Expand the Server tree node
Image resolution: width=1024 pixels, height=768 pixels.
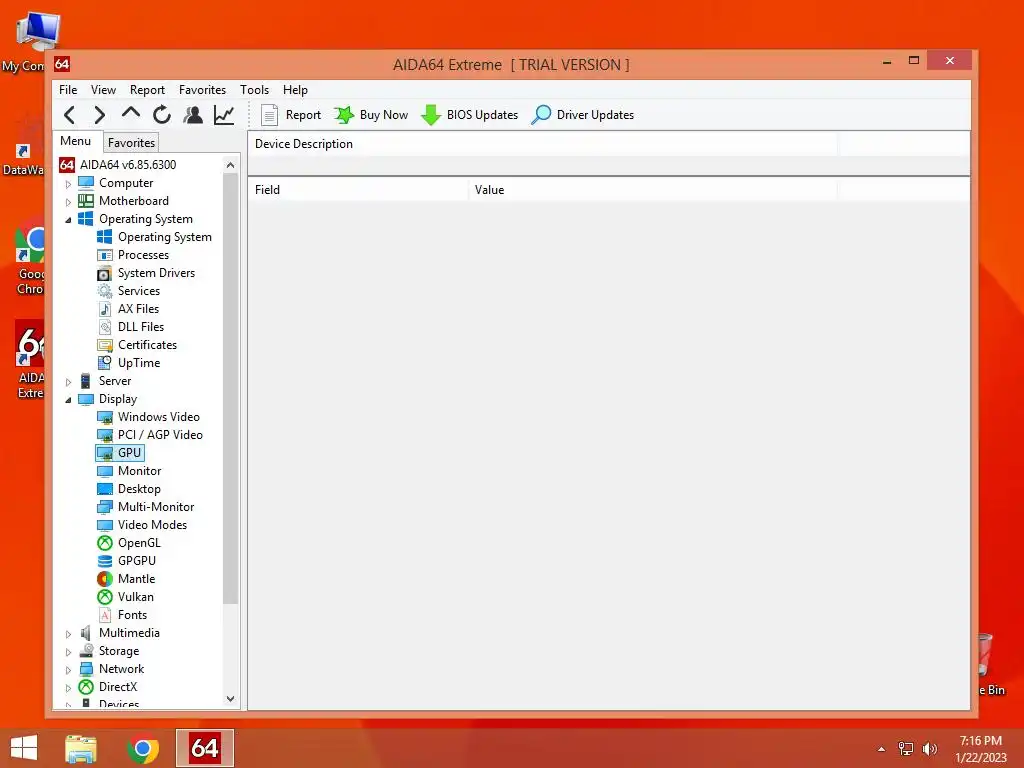point(68,382)
